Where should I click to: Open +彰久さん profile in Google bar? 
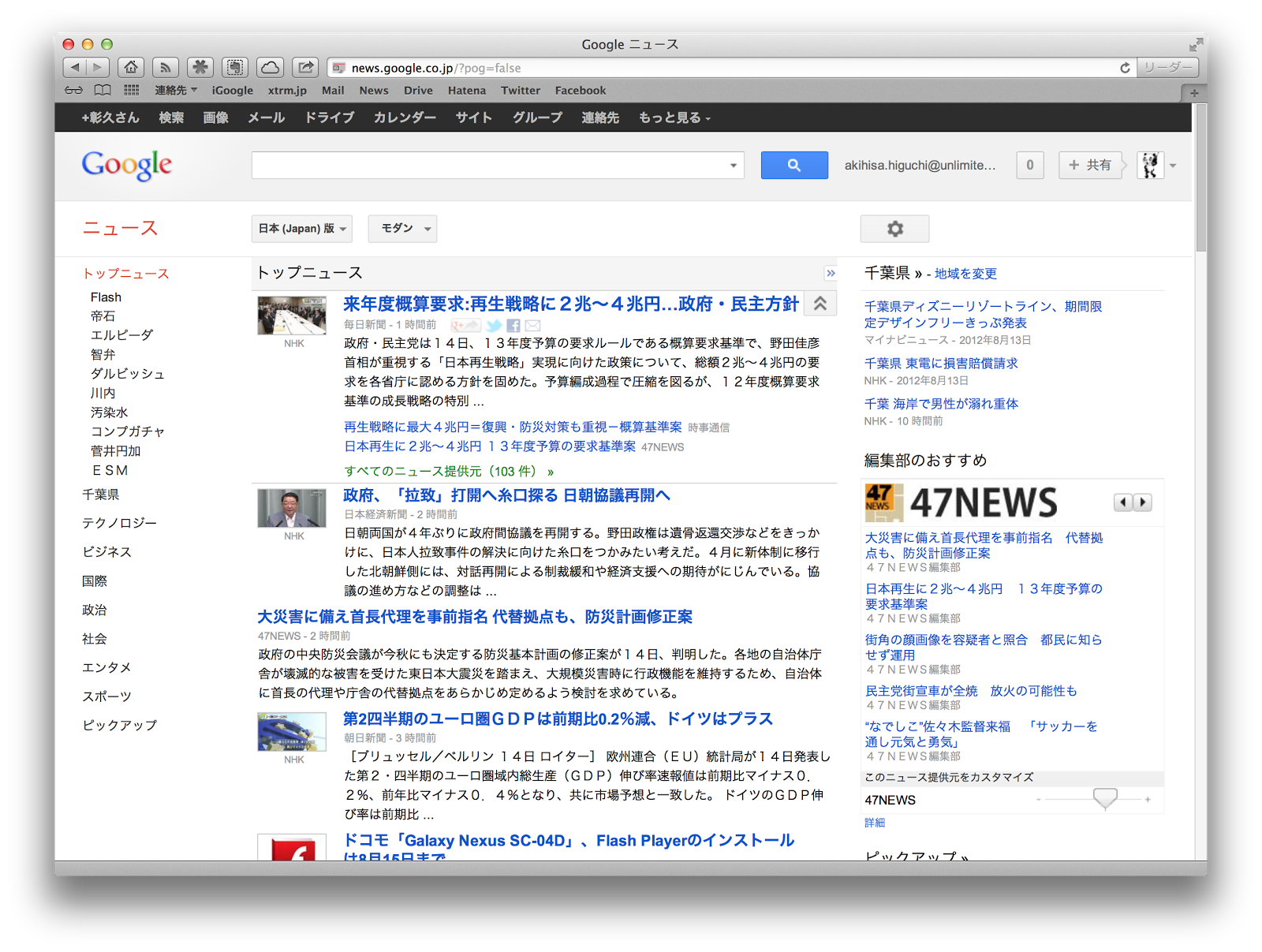point(110,118)
